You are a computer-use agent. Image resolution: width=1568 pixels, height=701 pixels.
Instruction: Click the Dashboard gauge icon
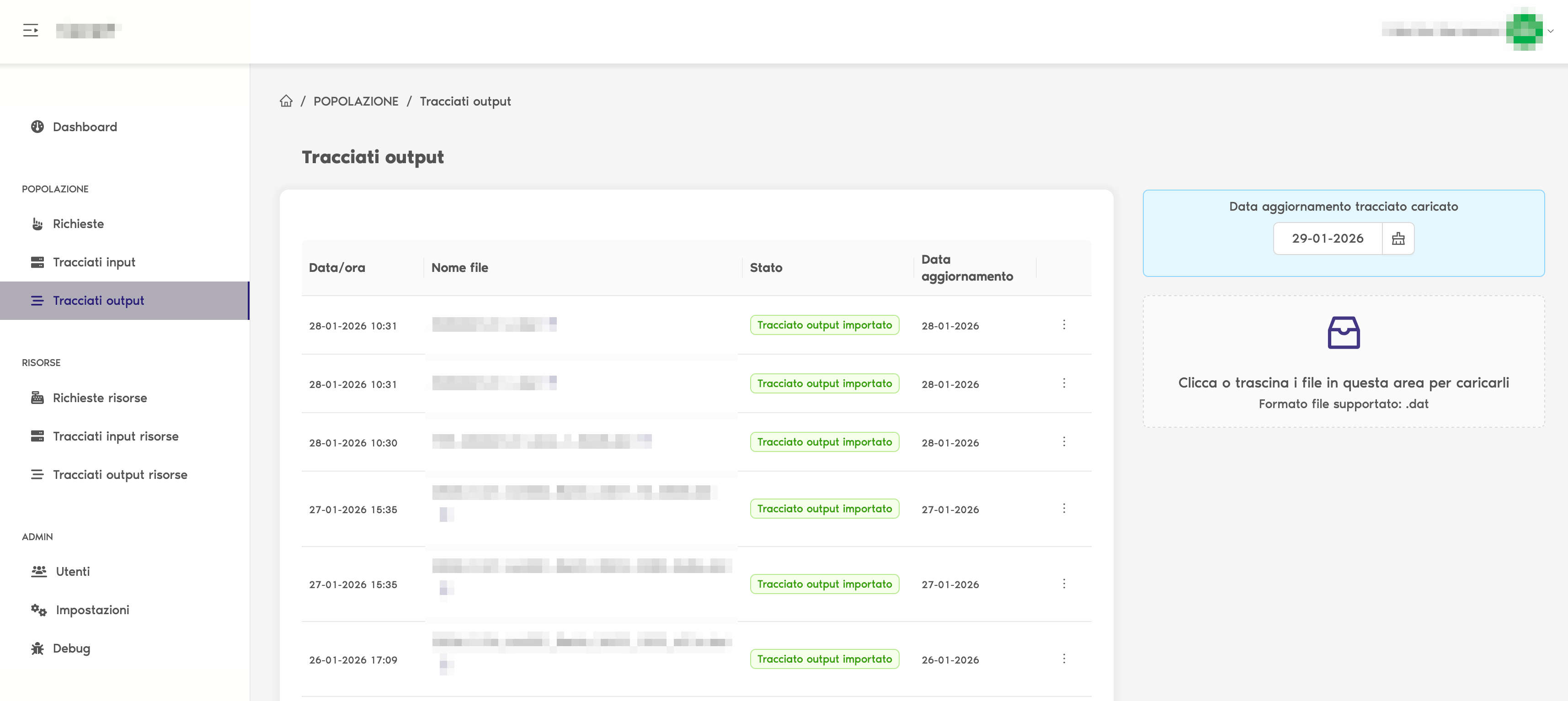pyautogui.click(x=38, y=127)
